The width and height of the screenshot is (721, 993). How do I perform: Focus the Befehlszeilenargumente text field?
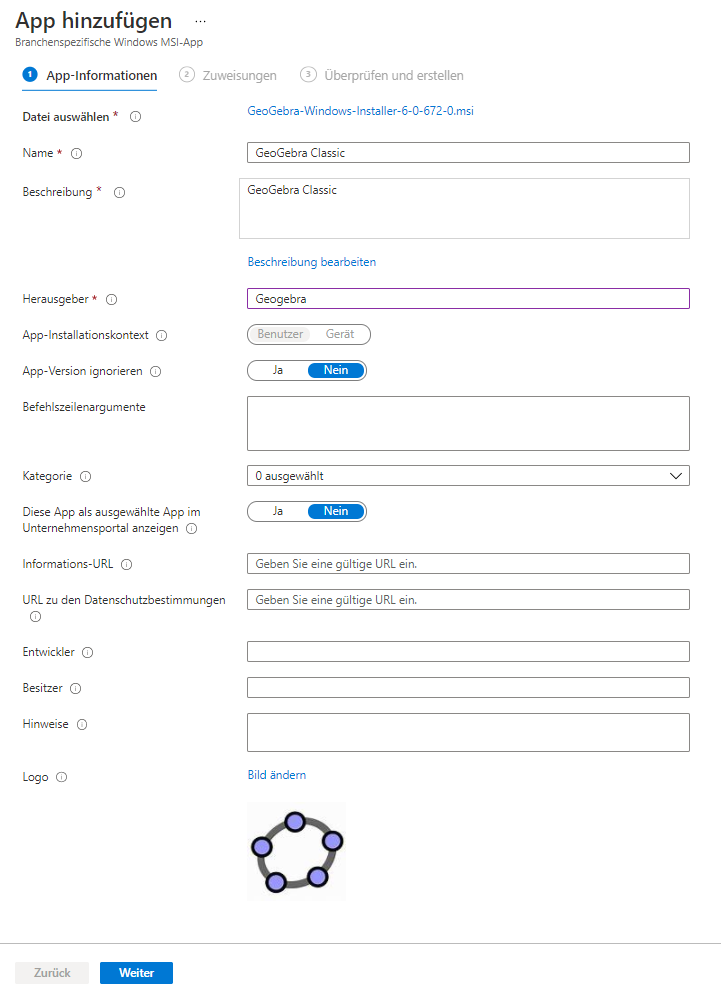tap(468, 423)
